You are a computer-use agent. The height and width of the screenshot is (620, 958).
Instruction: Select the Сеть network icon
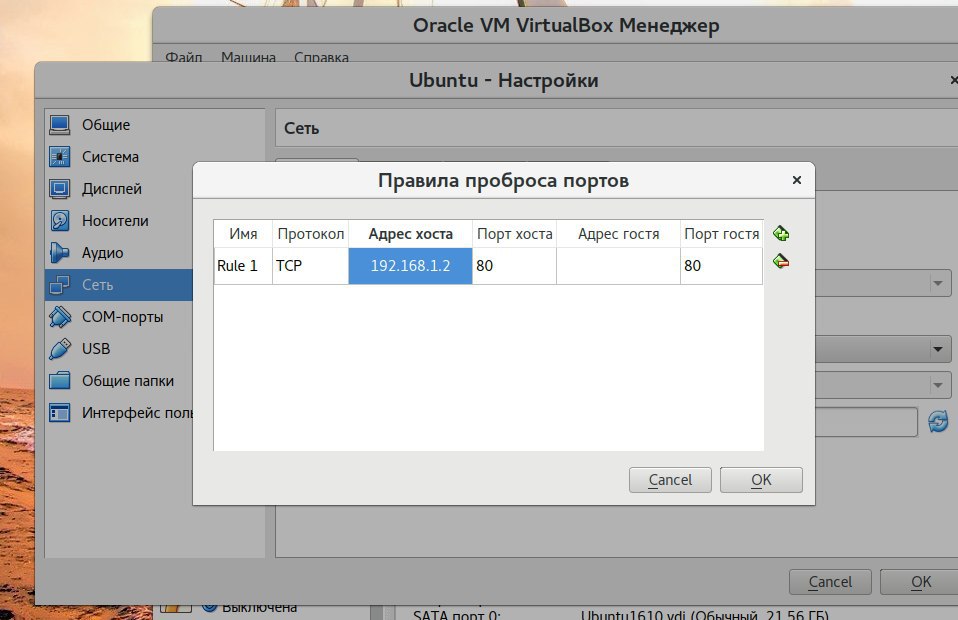59,285
